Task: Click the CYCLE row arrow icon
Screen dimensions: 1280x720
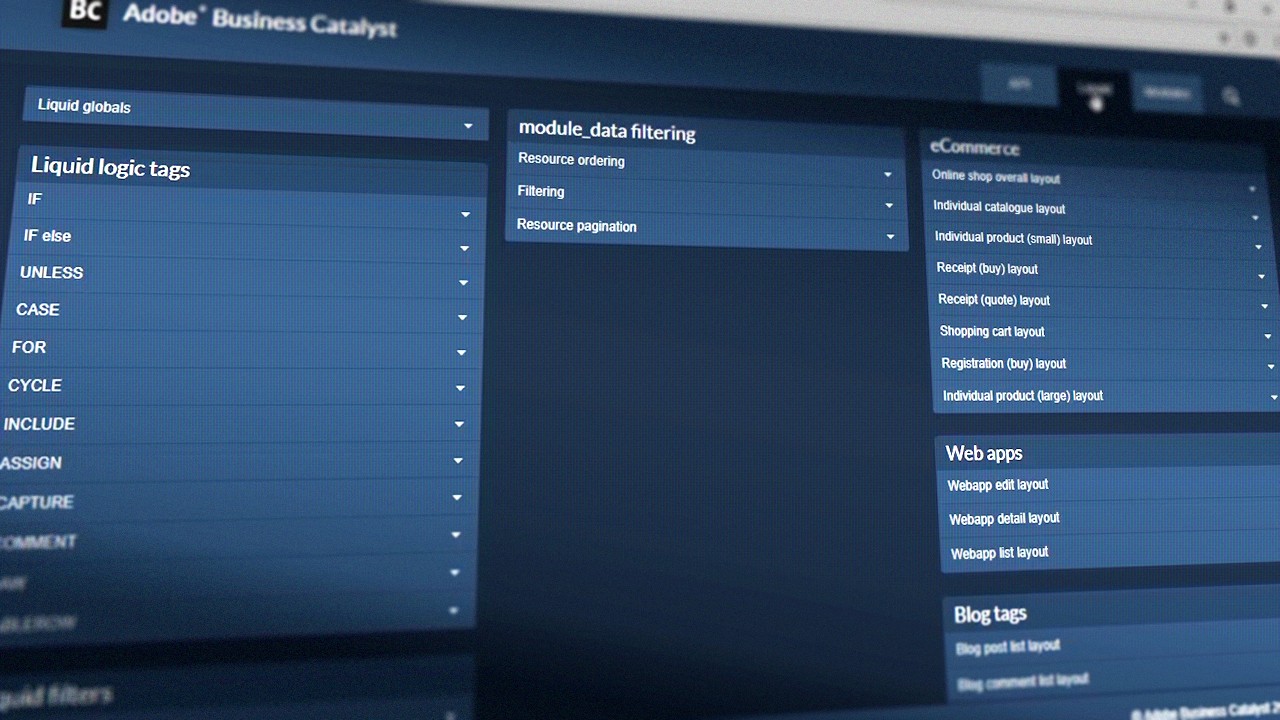Action: [x=461, y=388]
